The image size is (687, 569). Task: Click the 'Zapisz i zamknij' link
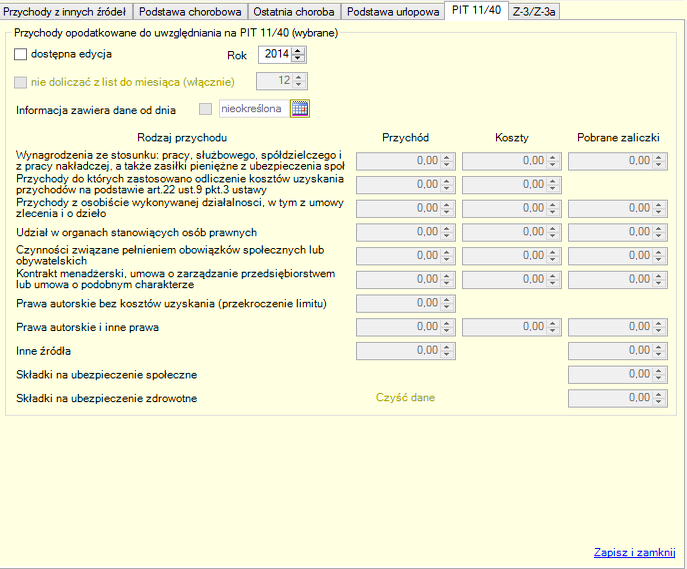pos(636,551)
